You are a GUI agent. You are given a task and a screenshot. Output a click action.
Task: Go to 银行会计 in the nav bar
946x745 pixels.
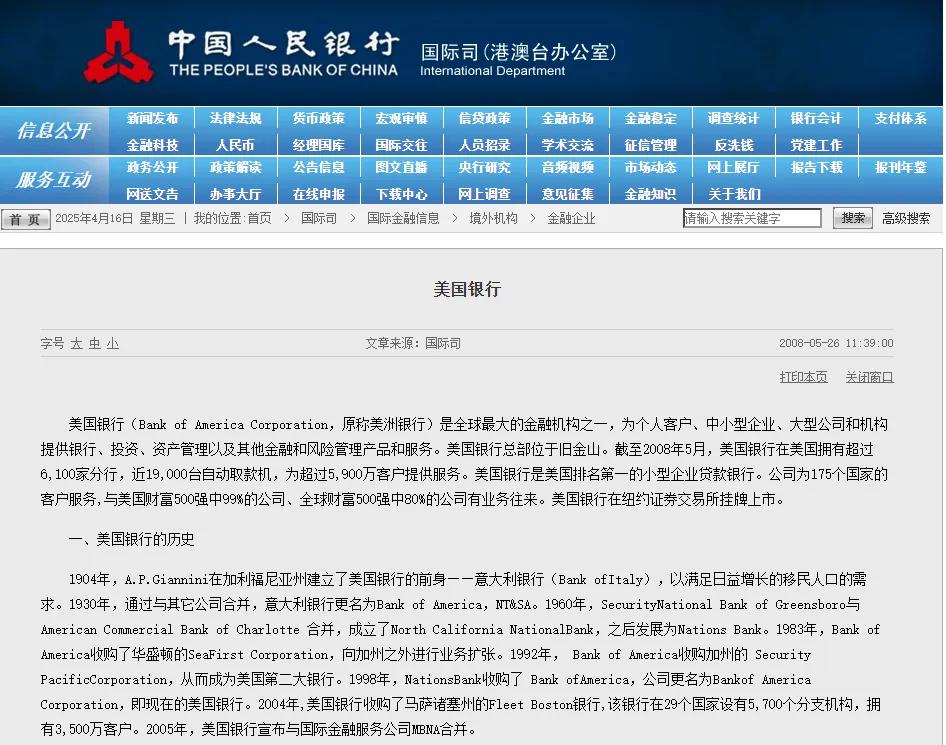tap(816, 118)
